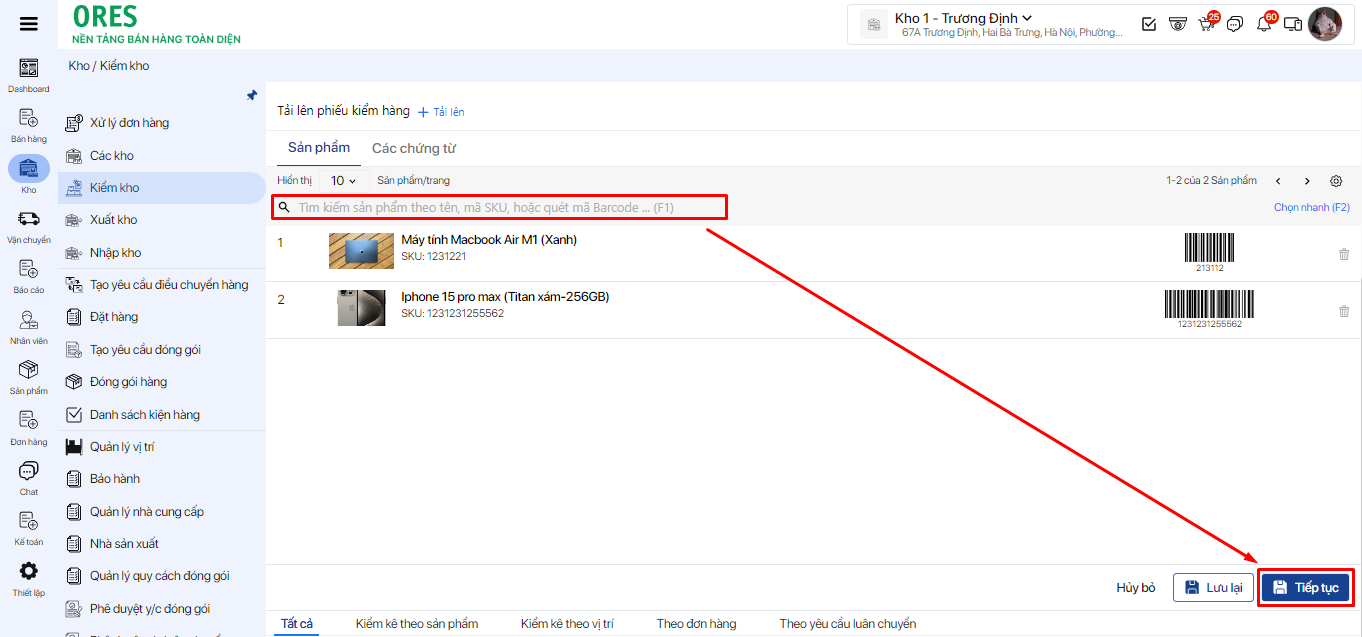Click the shopping cart icon with badge 25
This screenshot has height=637, width=1362.
point(1207,24)
